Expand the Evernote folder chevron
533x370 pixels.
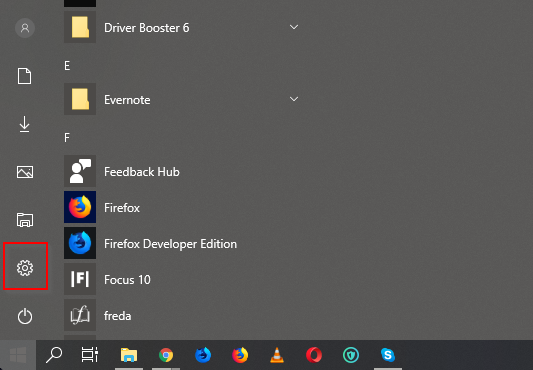[294, 99]
